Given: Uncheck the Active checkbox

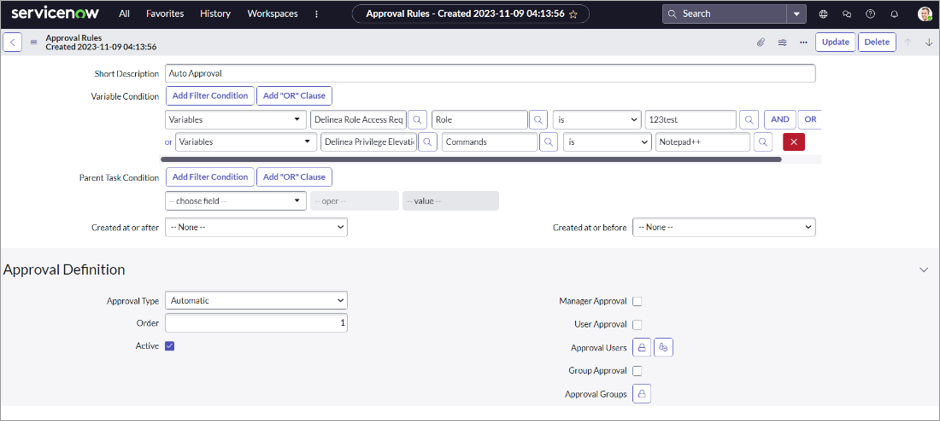Looking at the screenshot, I should (x=170, y=346).
